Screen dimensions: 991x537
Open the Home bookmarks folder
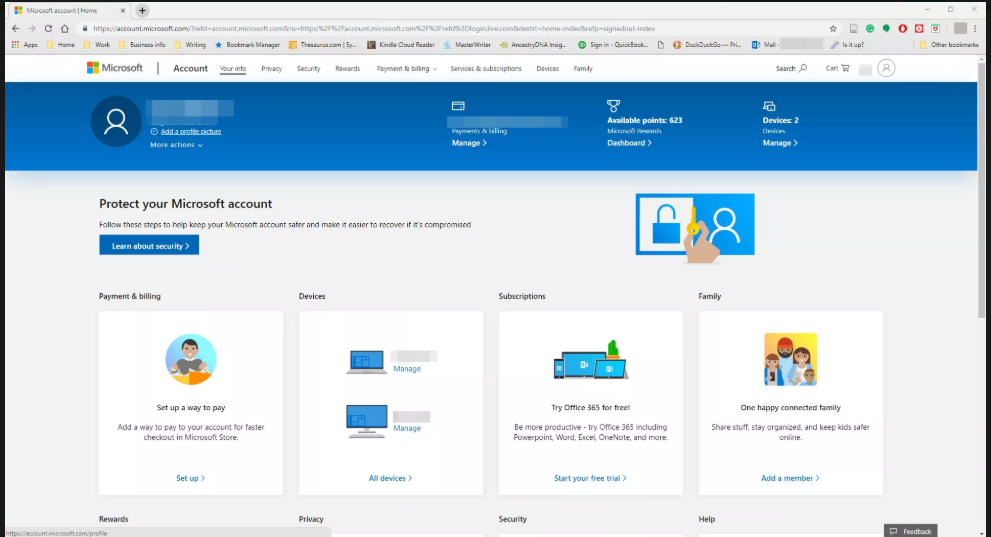61,45
